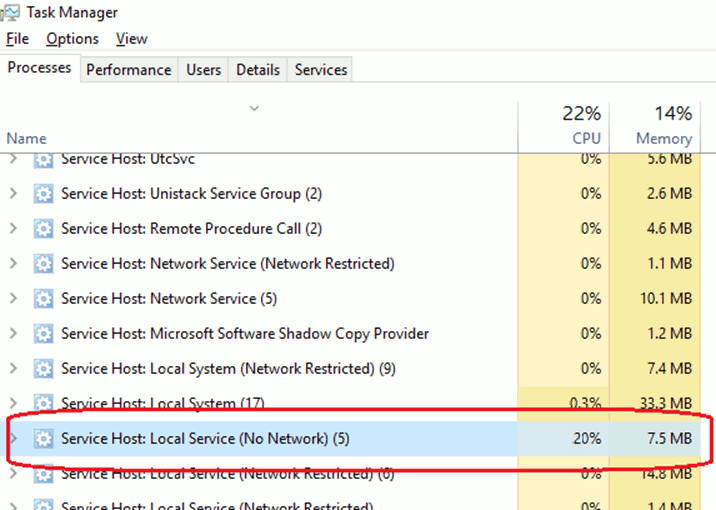Click gear icon of Network Service (Network Restricted)
Screen dimensions: 716x510
(x=43, y=264)
